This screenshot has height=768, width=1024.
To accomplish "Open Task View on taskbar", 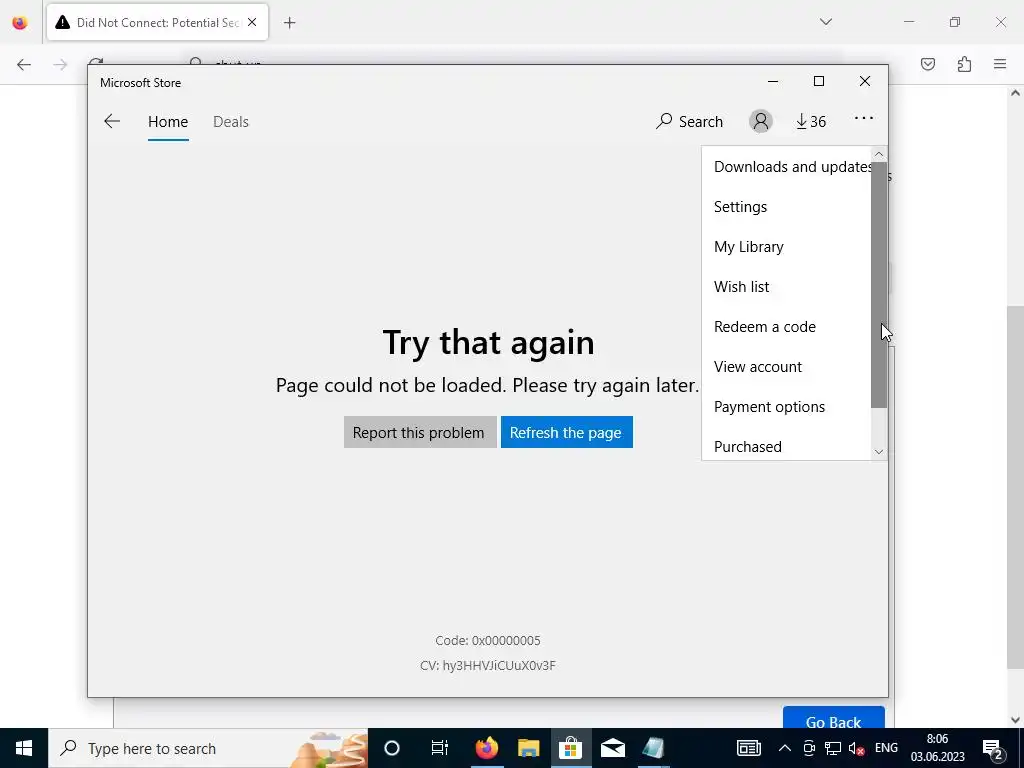I will pyautogui.click(x=440, y=748).
